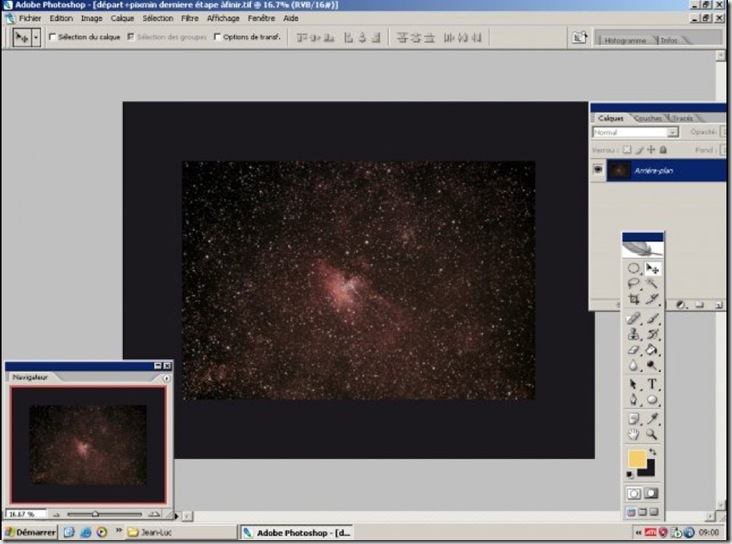Select the Blur tool (water drop)
Screen dimensions: 732x544
tap(633, 365)
